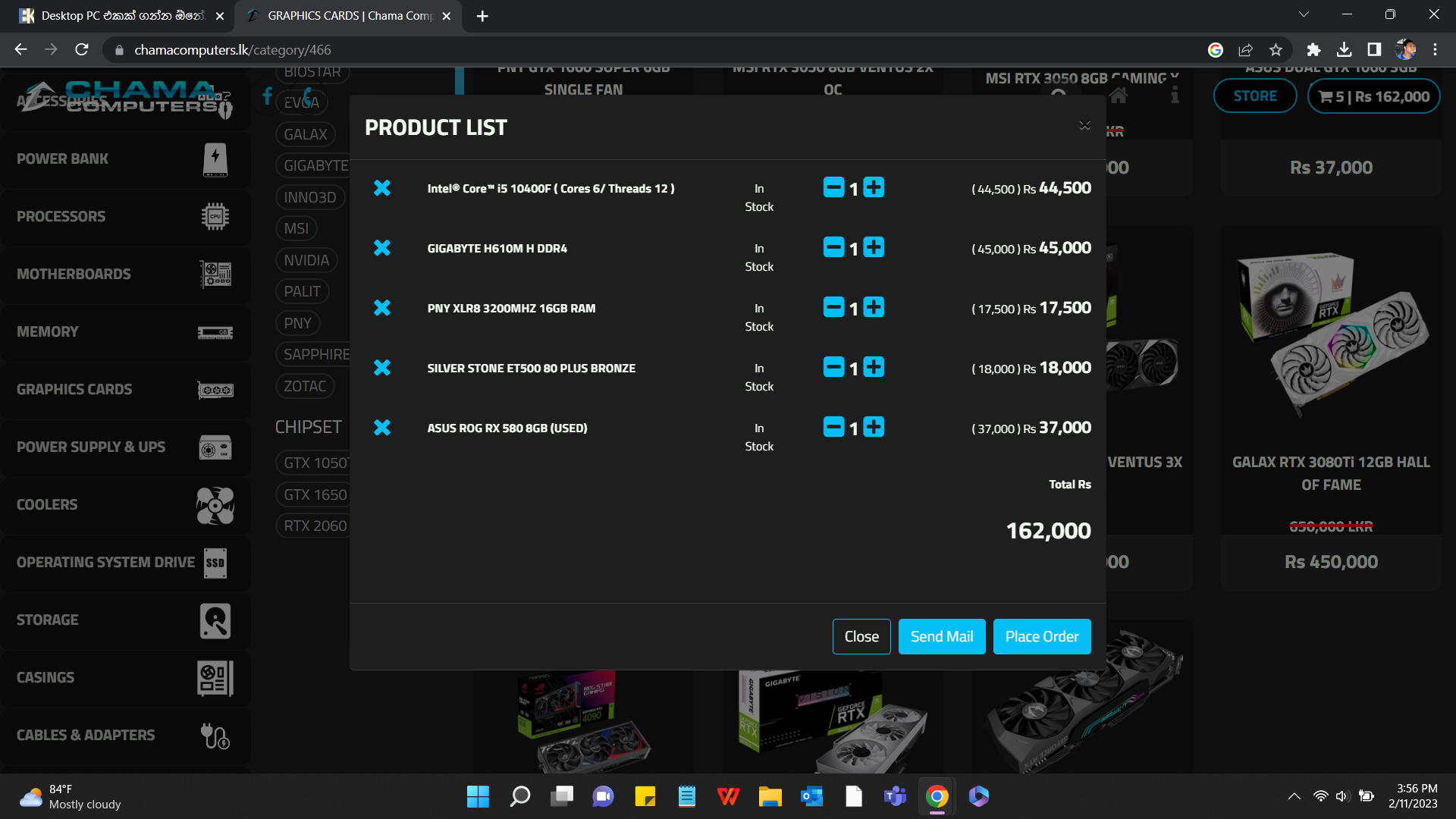Reload the current page
Image resolution: width=1456 pixels, height=819 pixels.
[82, 50]
